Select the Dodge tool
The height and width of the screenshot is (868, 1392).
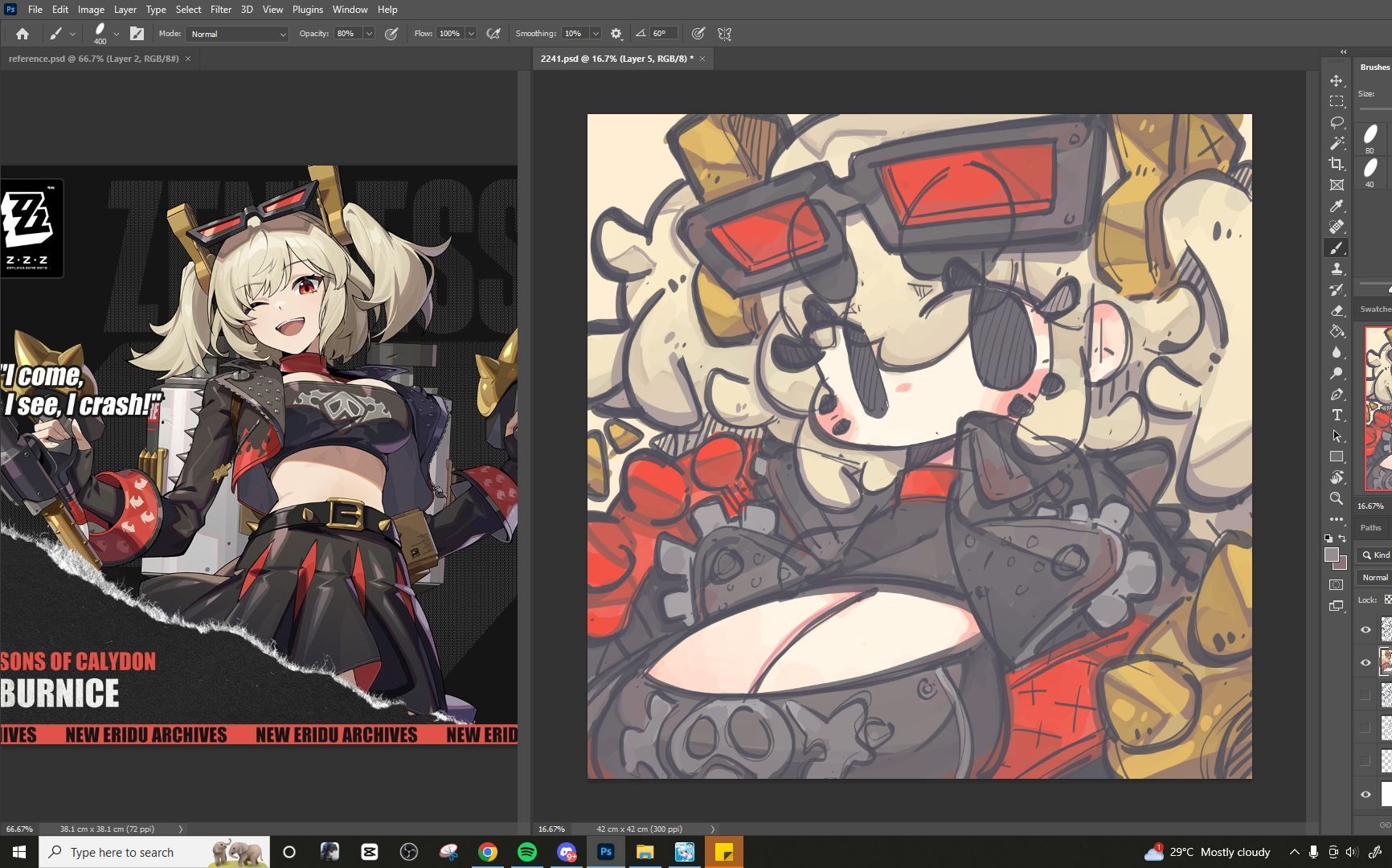(x=1337, y=374)
